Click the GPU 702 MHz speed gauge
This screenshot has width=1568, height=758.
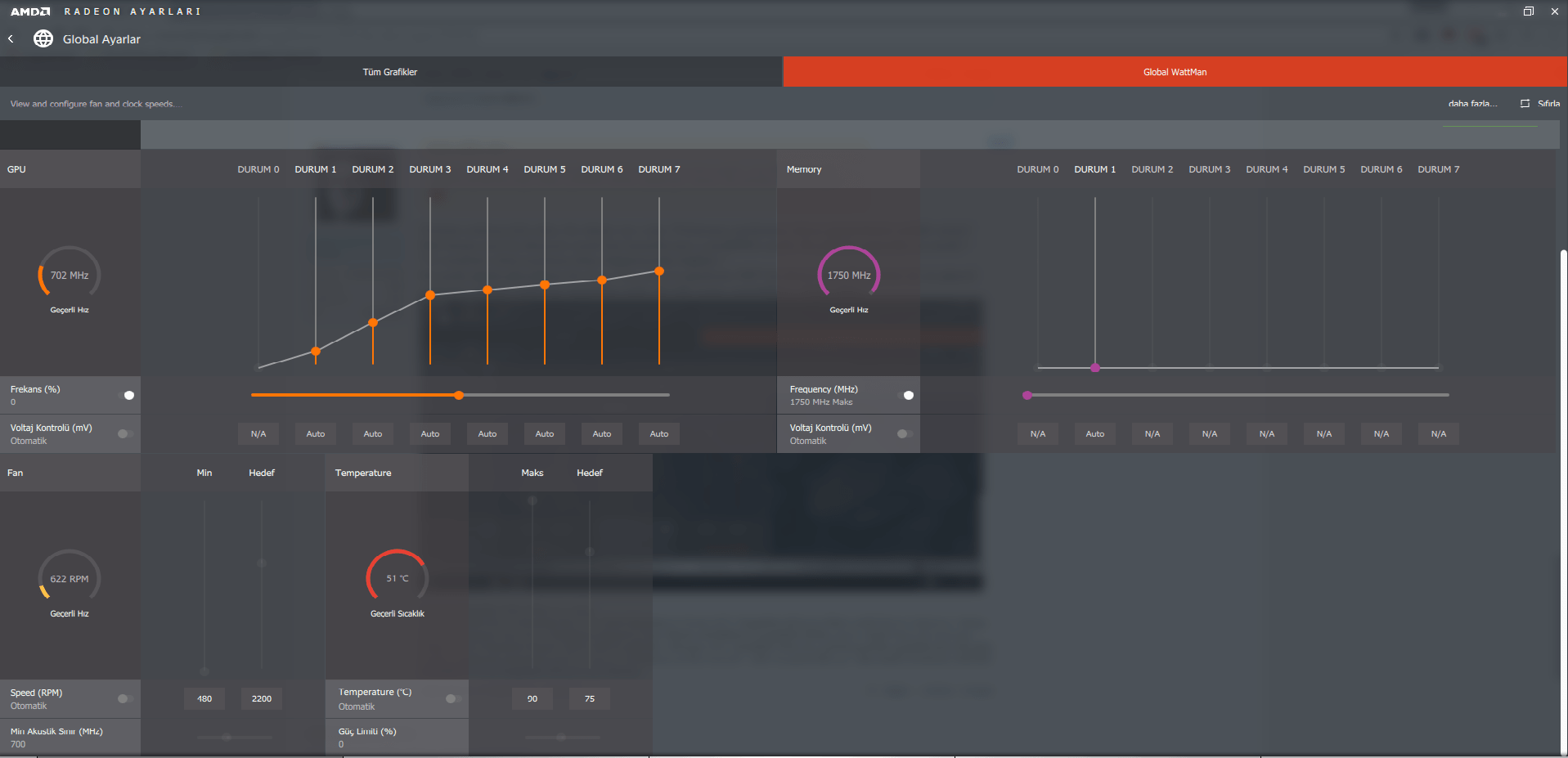pos(70,276)
